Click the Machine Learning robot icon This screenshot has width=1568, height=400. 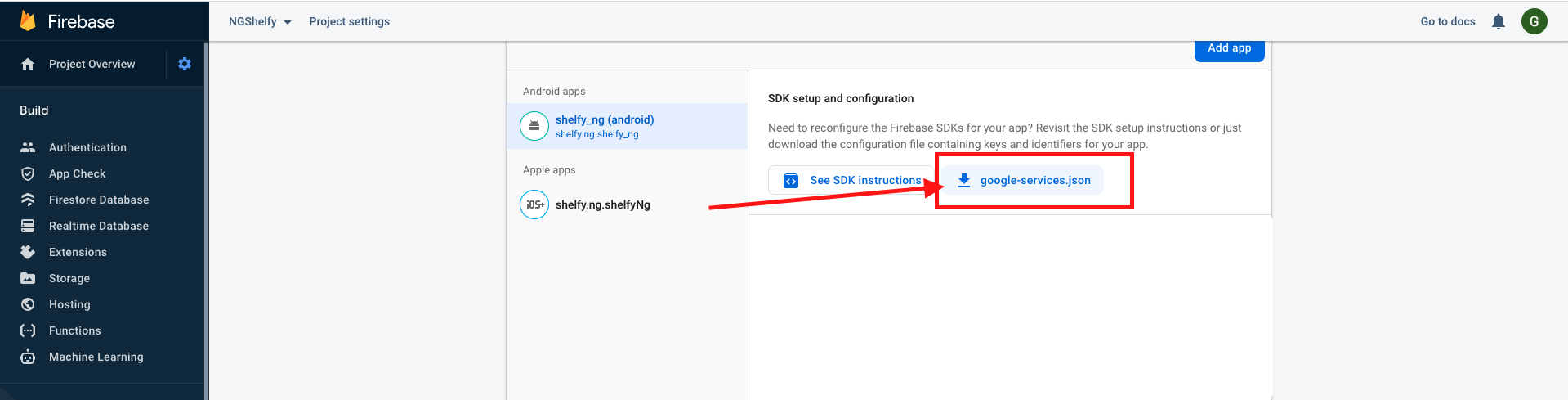pyautogui.click(x=28, y=357)
